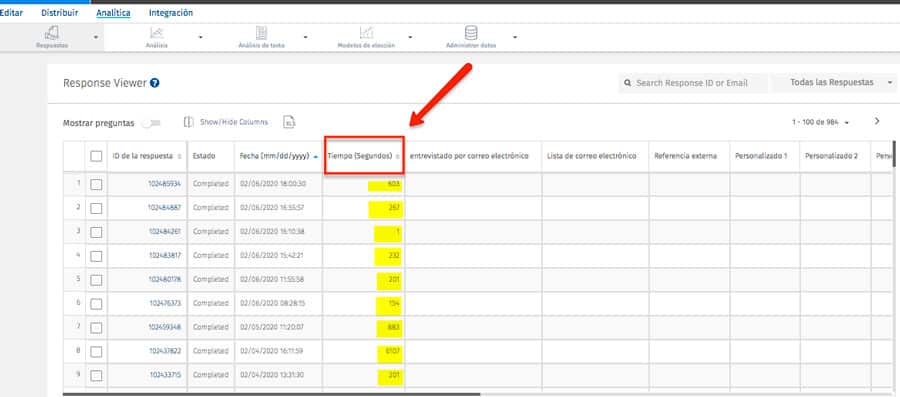The height and width of the screenshot is (397, 900).
Task: Check the box for response 102485934
Action: coord(96,185)
